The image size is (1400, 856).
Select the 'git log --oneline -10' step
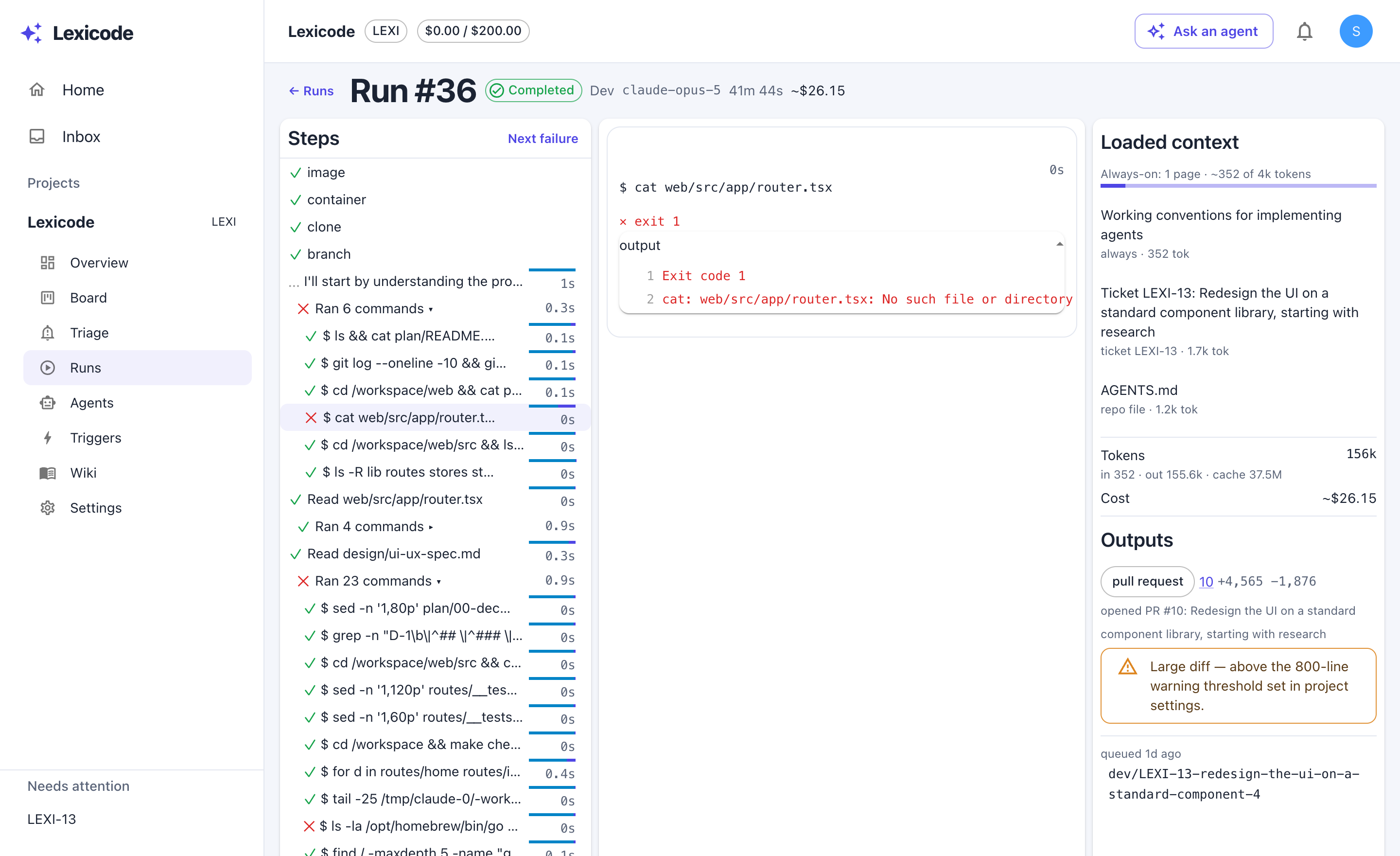pos(435,363)
